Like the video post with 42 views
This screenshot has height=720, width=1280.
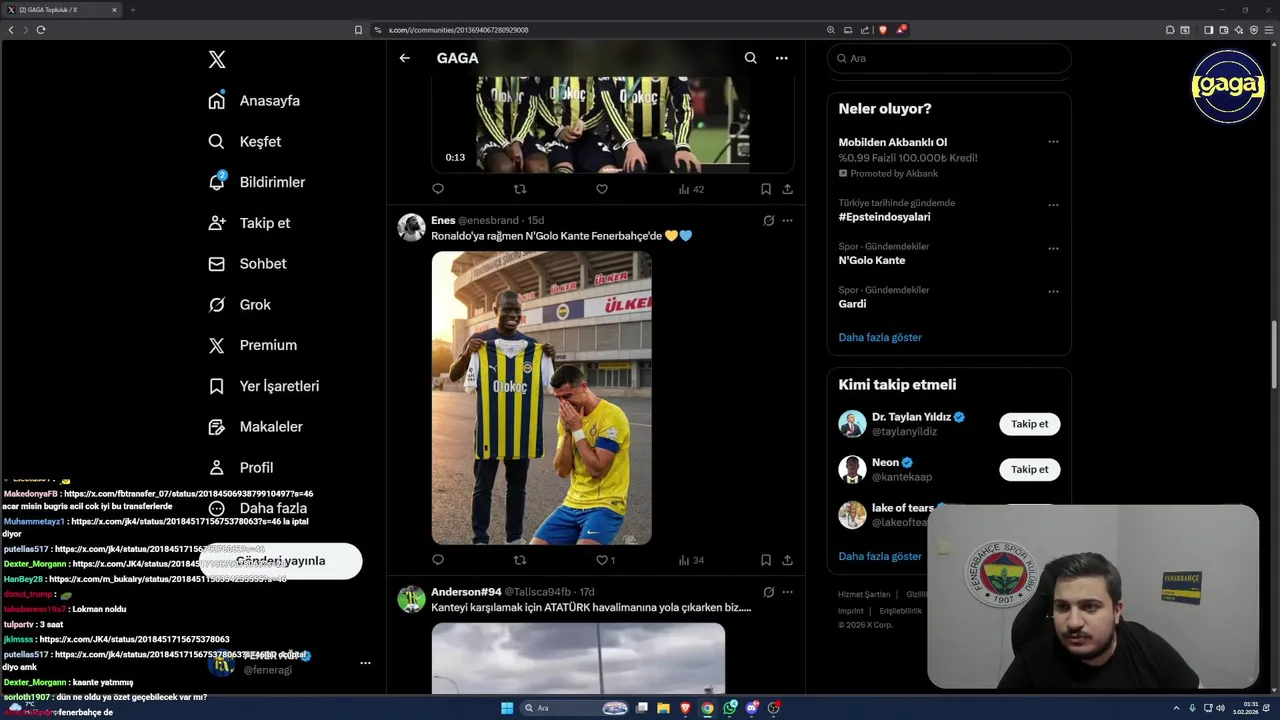(x=602, y=189)
